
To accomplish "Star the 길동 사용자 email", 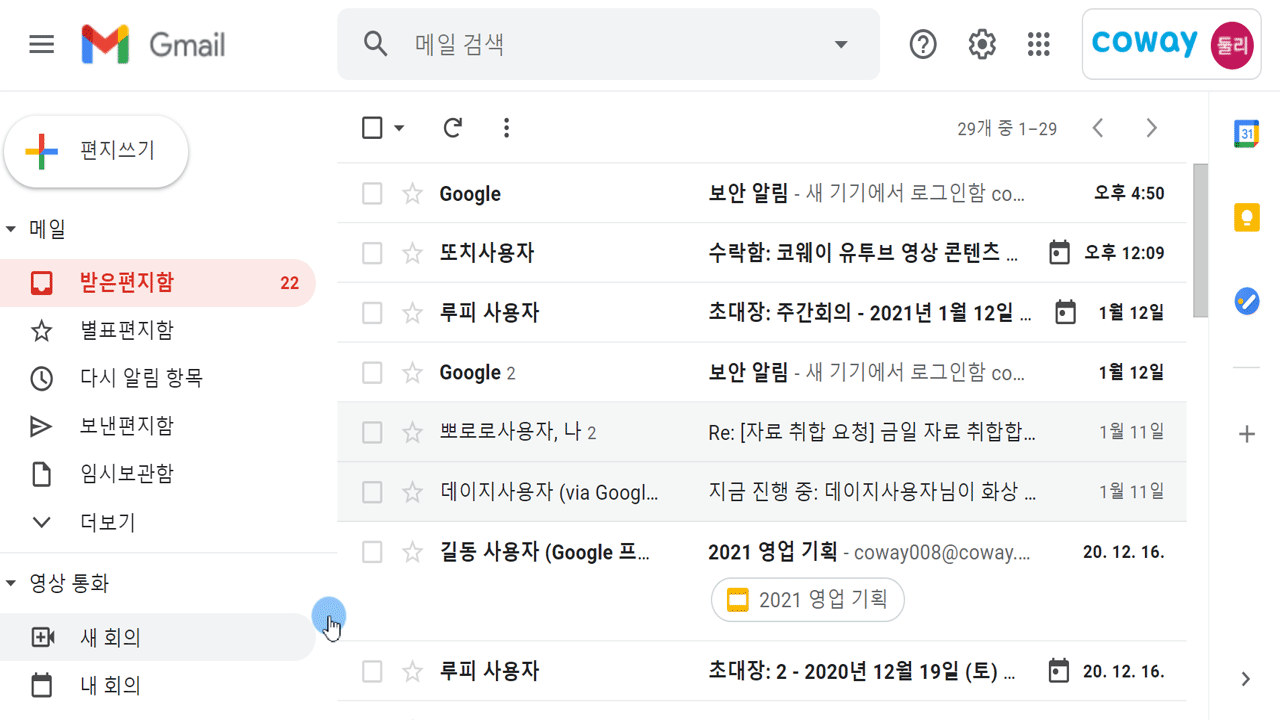I will pos(412,552).
